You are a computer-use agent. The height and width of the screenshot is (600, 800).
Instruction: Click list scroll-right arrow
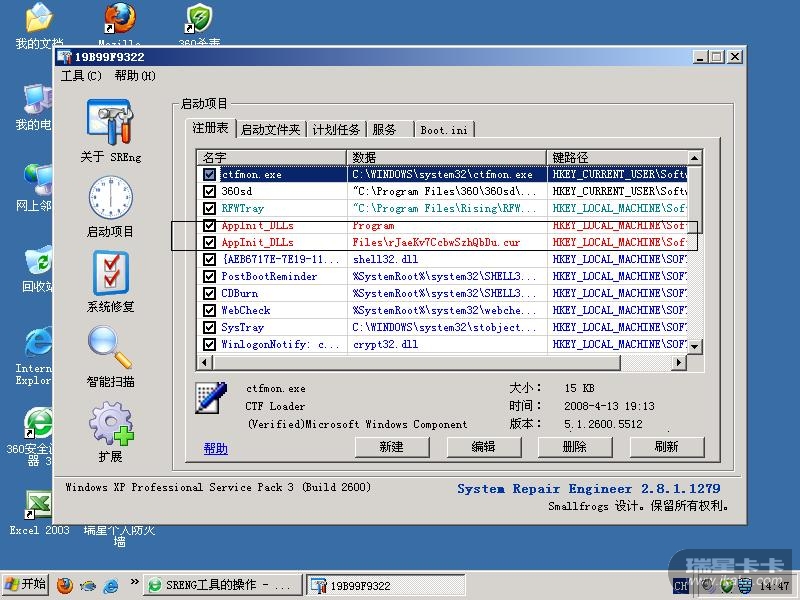(x=678, y=363)
